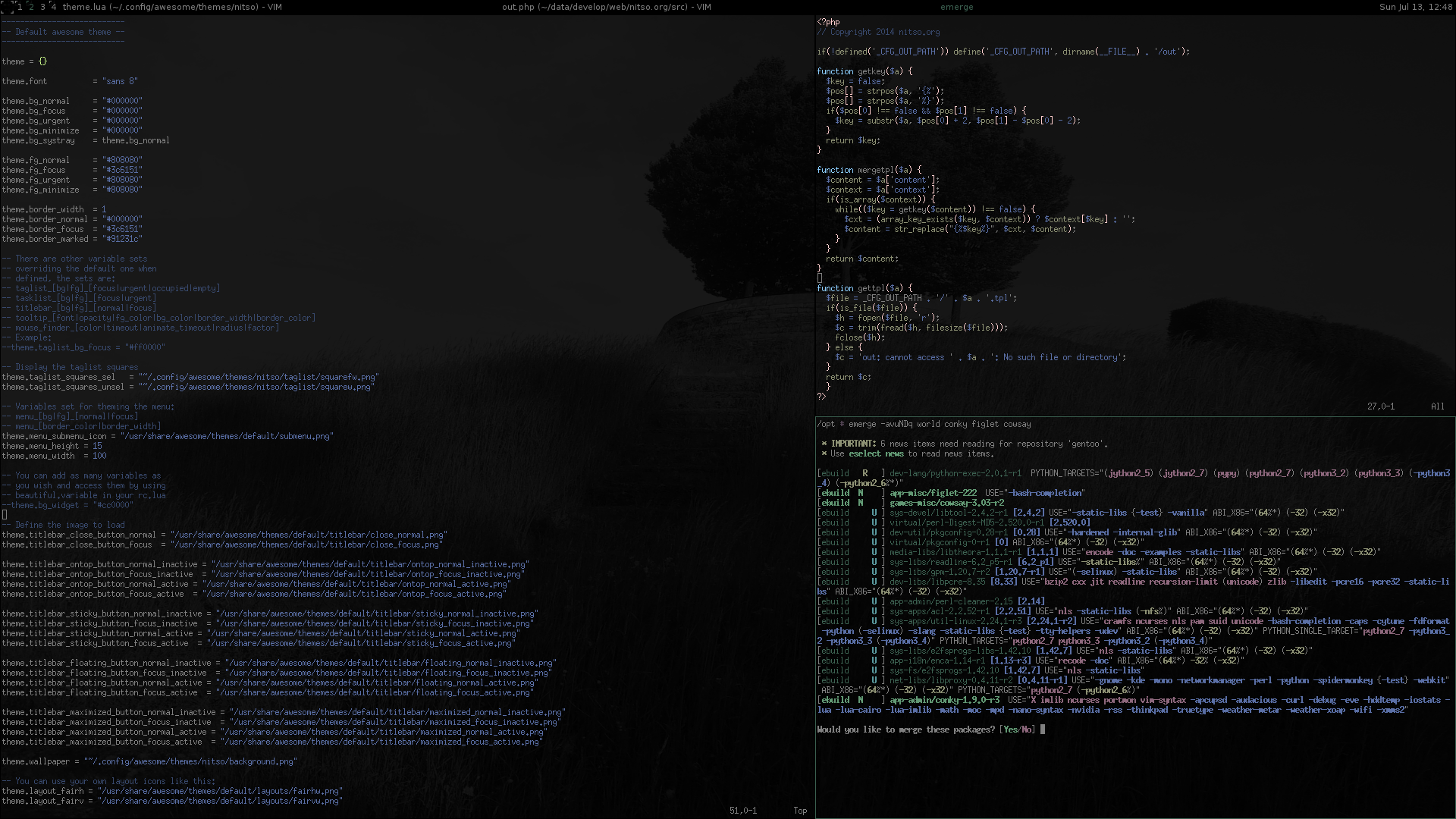Click the 'theme.titlebar_maximized_button_focus_active' line

272,742
